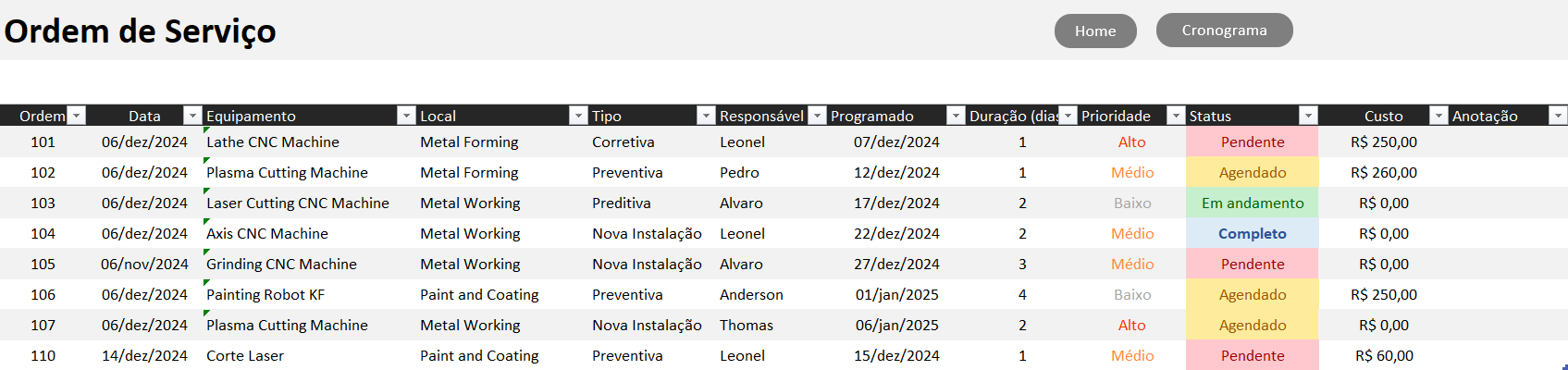Open the Ordem column filter dropdown

77,116
